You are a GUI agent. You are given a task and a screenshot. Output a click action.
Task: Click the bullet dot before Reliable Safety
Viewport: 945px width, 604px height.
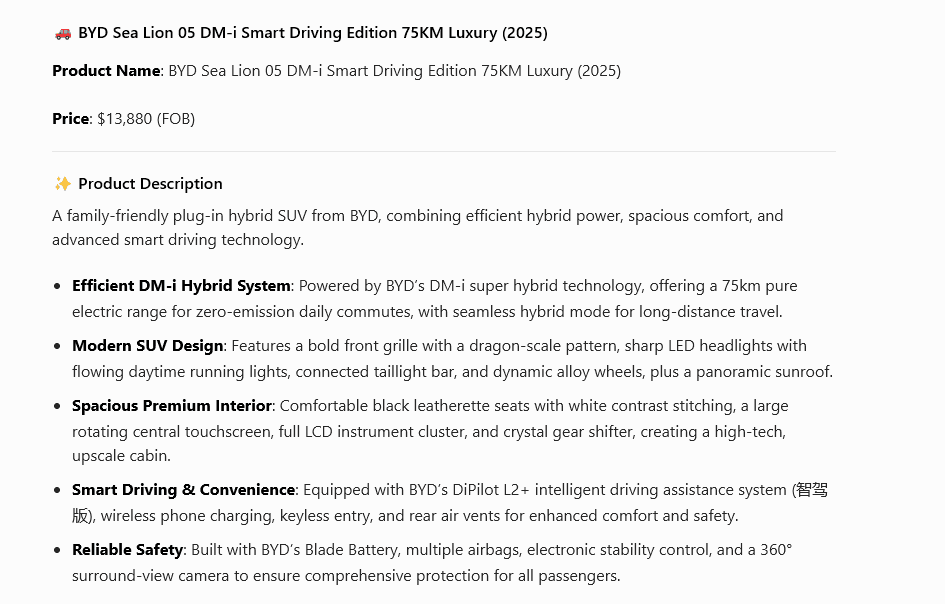[57, 550]
